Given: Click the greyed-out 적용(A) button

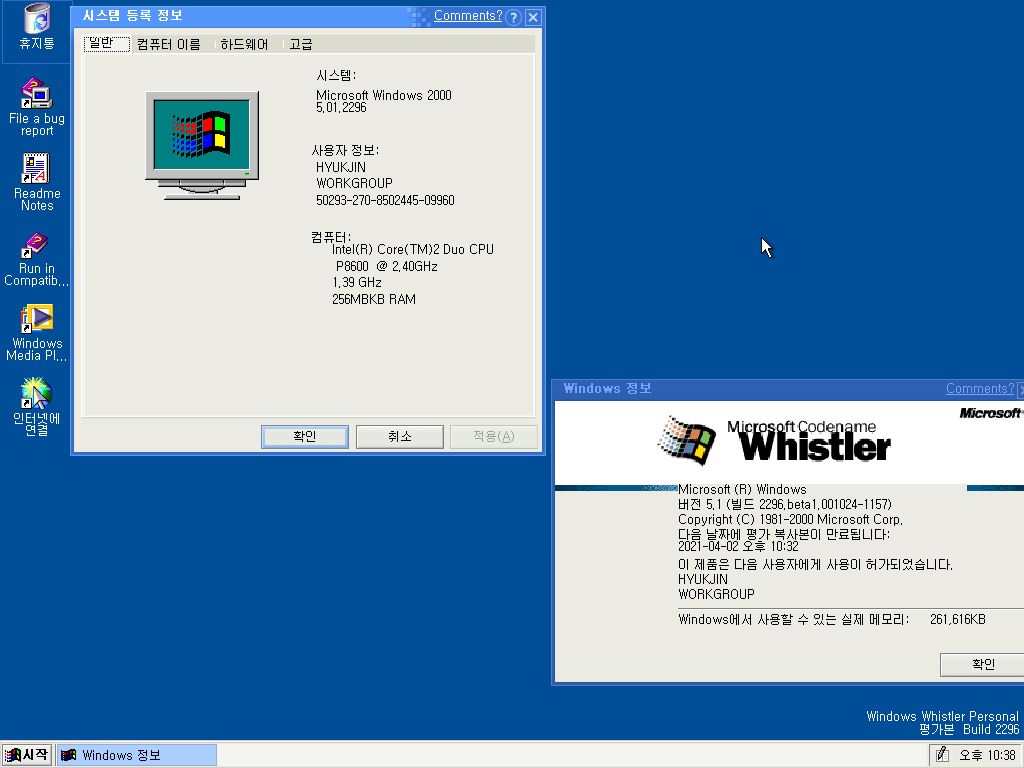Looking at the screenshot, I should click(x=494, y=436).
